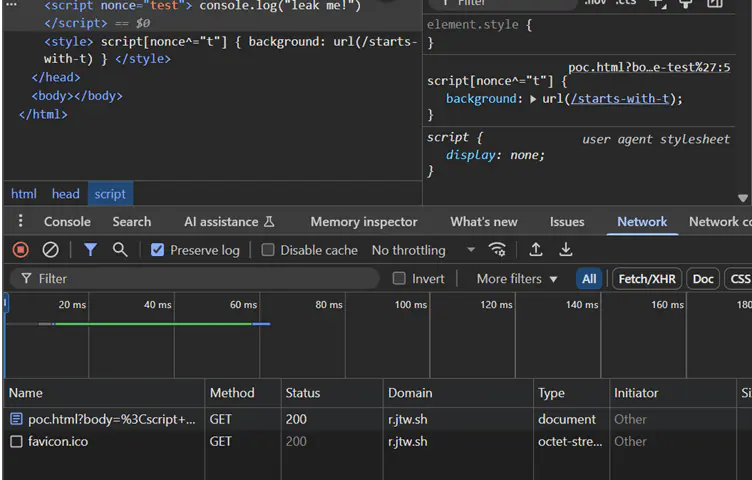Toggle the network filter funnel icon
Image resolution: width=752 pixels, height=480 pixels.
(90, 250)
